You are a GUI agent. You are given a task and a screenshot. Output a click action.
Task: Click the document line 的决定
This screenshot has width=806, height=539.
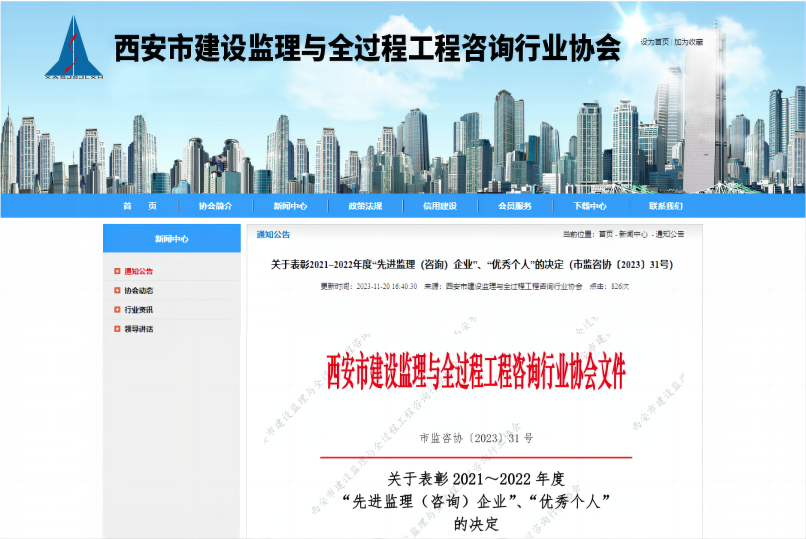point(476,524)
